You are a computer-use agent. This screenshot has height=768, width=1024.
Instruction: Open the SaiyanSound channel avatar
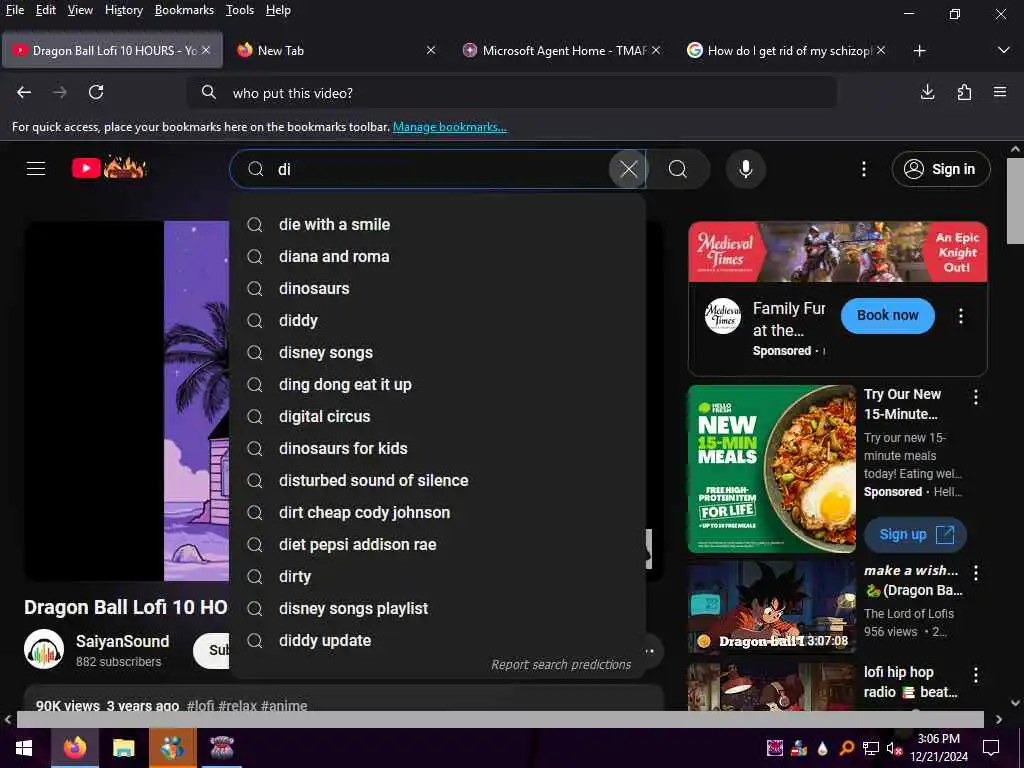(44, 649)
